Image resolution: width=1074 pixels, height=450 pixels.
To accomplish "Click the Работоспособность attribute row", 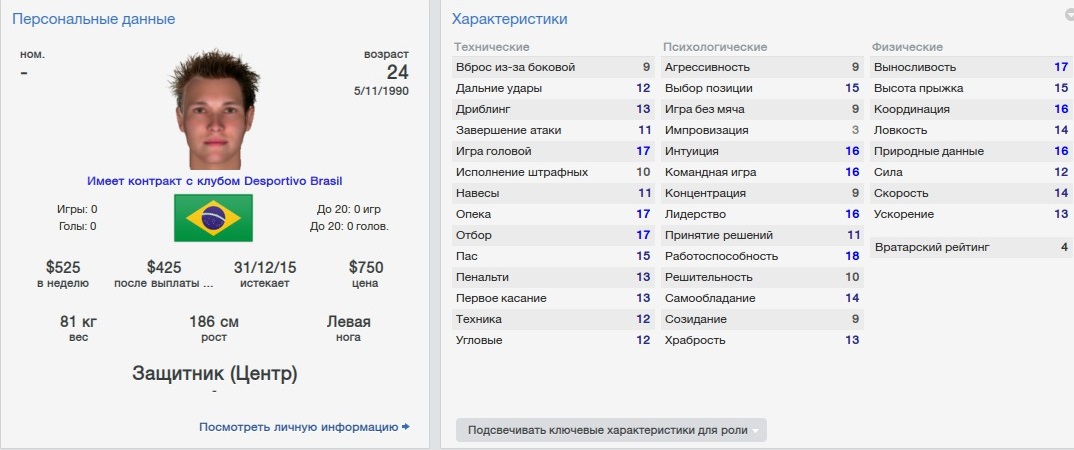I will pyautogui.click(x=762, y=256).
